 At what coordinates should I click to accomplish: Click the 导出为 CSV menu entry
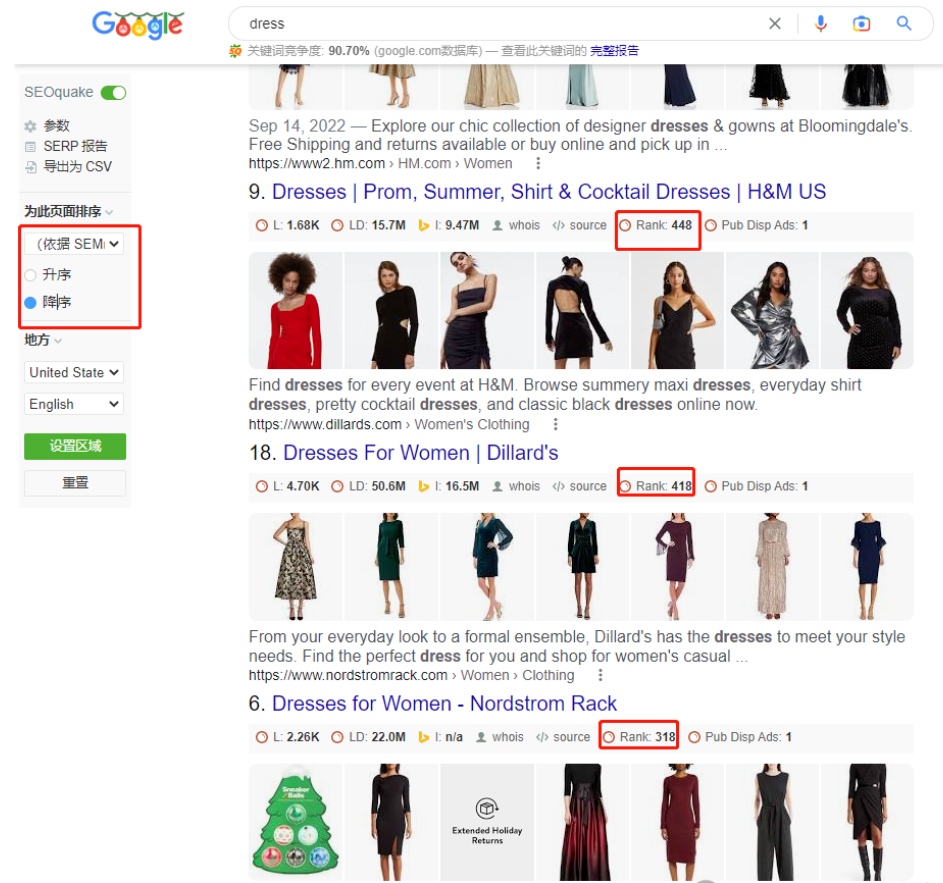point(78,167)
